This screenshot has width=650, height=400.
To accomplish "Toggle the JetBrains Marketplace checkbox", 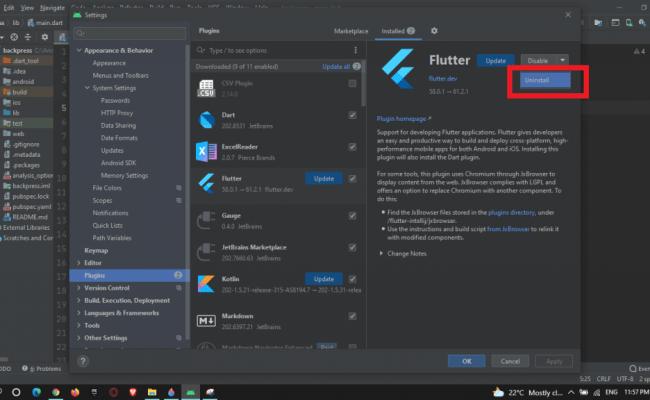I will (x=352, y=247).
